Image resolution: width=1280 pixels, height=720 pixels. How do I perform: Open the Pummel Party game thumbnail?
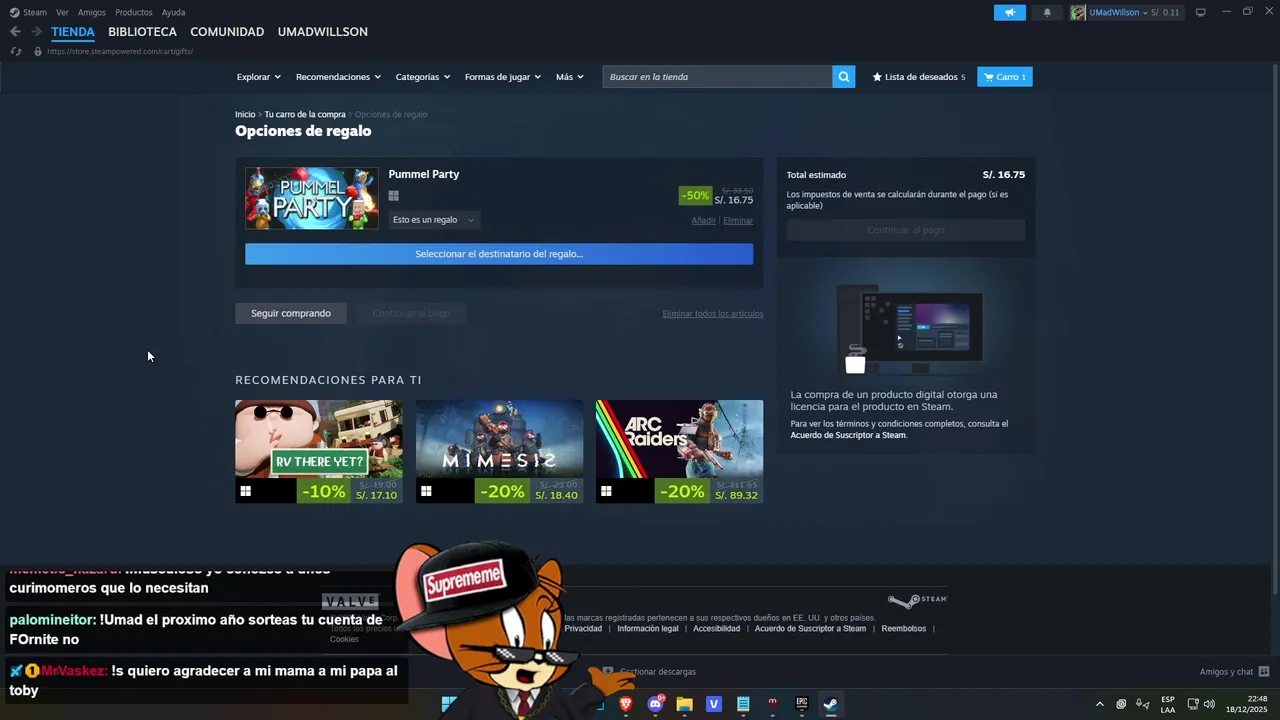(312, 198)
